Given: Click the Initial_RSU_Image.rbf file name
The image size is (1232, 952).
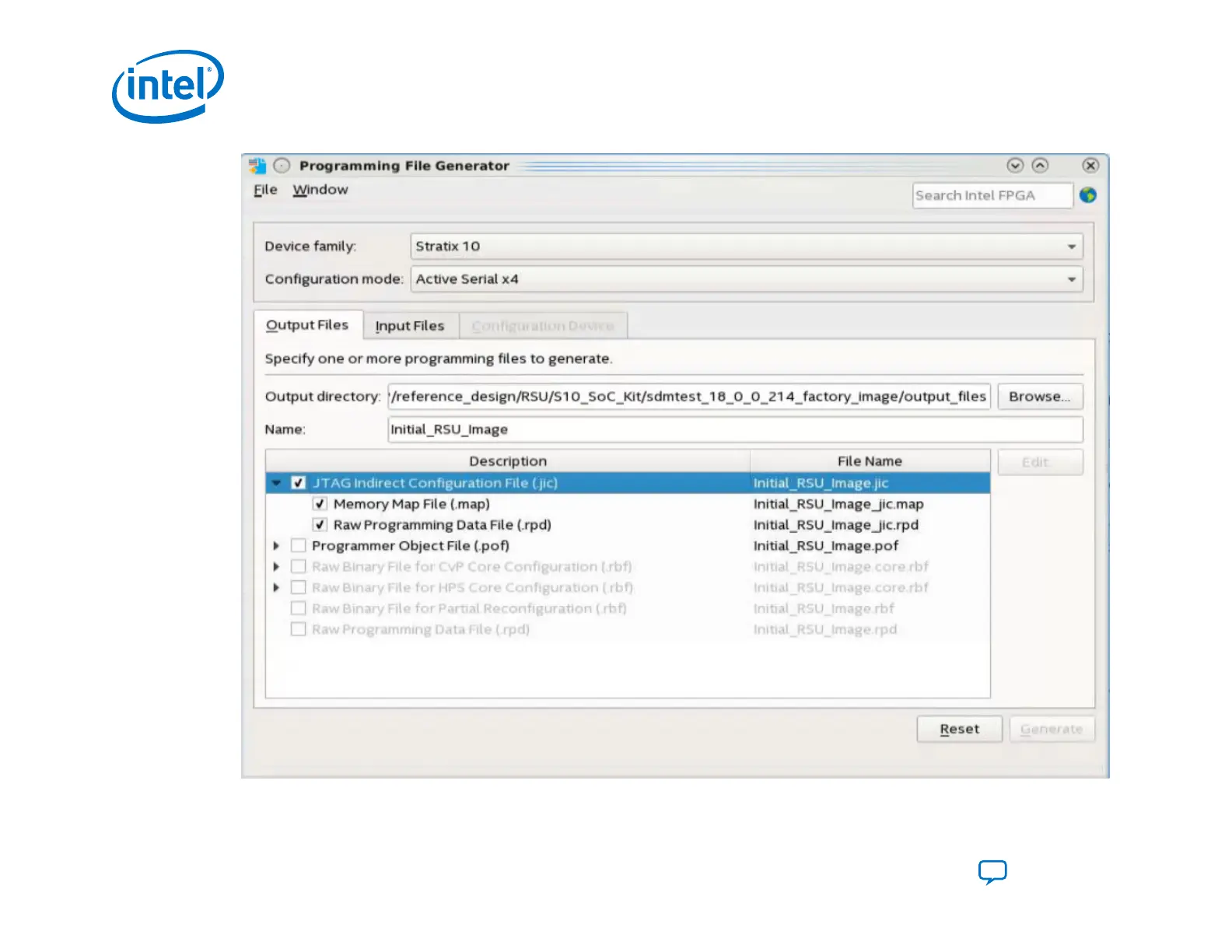Looking at the screenshot, I should 824,608.
